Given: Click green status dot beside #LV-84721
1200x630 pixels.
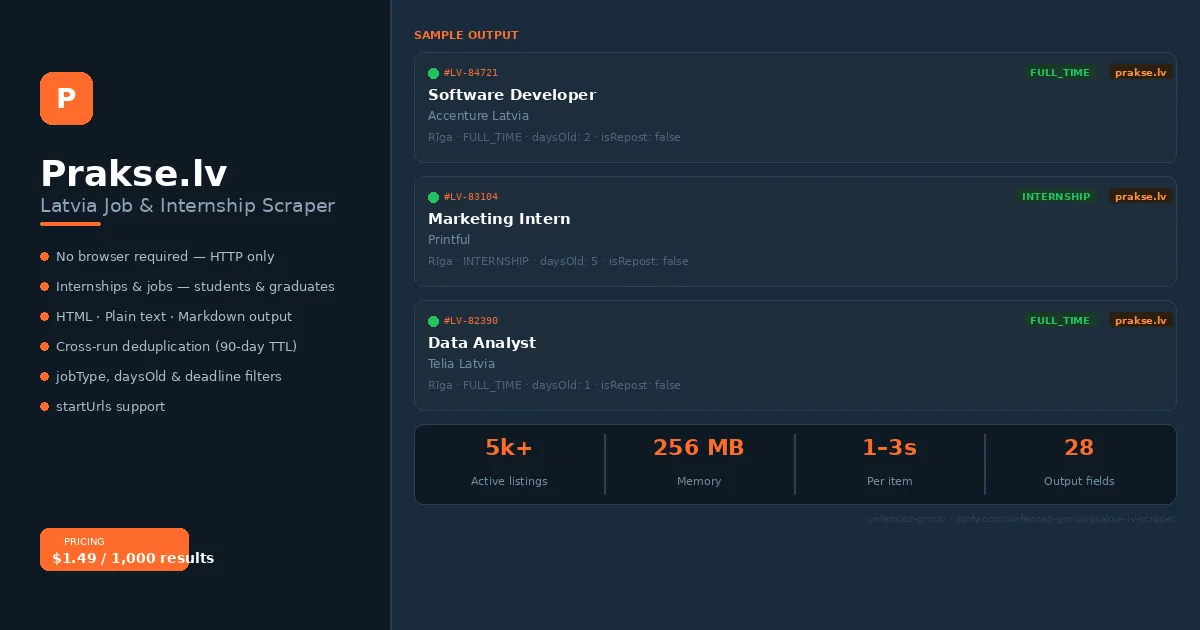Looking at the screenshot, I should click(x=433, y=73).
